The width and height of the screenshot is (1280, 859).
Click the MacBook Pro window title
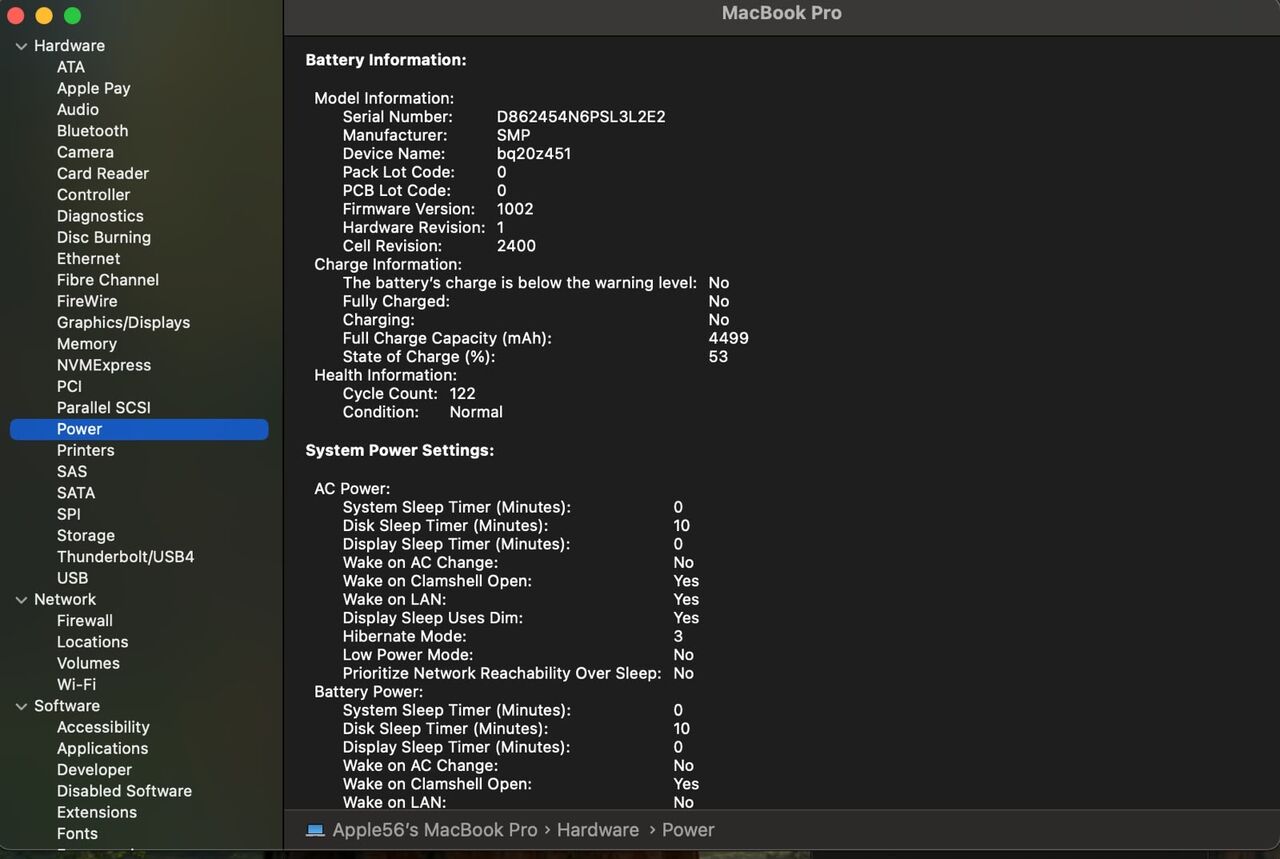(782, 13)
